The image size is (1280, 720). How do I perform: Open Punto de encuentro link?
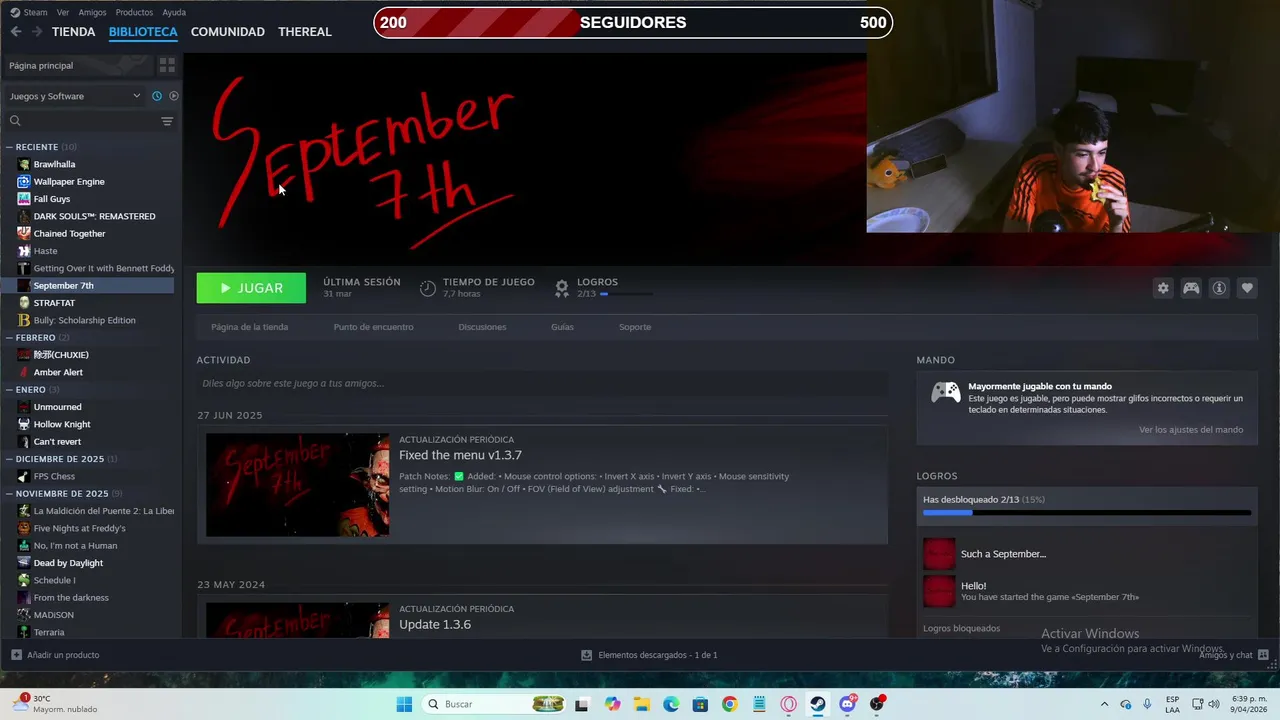point(373,327)
